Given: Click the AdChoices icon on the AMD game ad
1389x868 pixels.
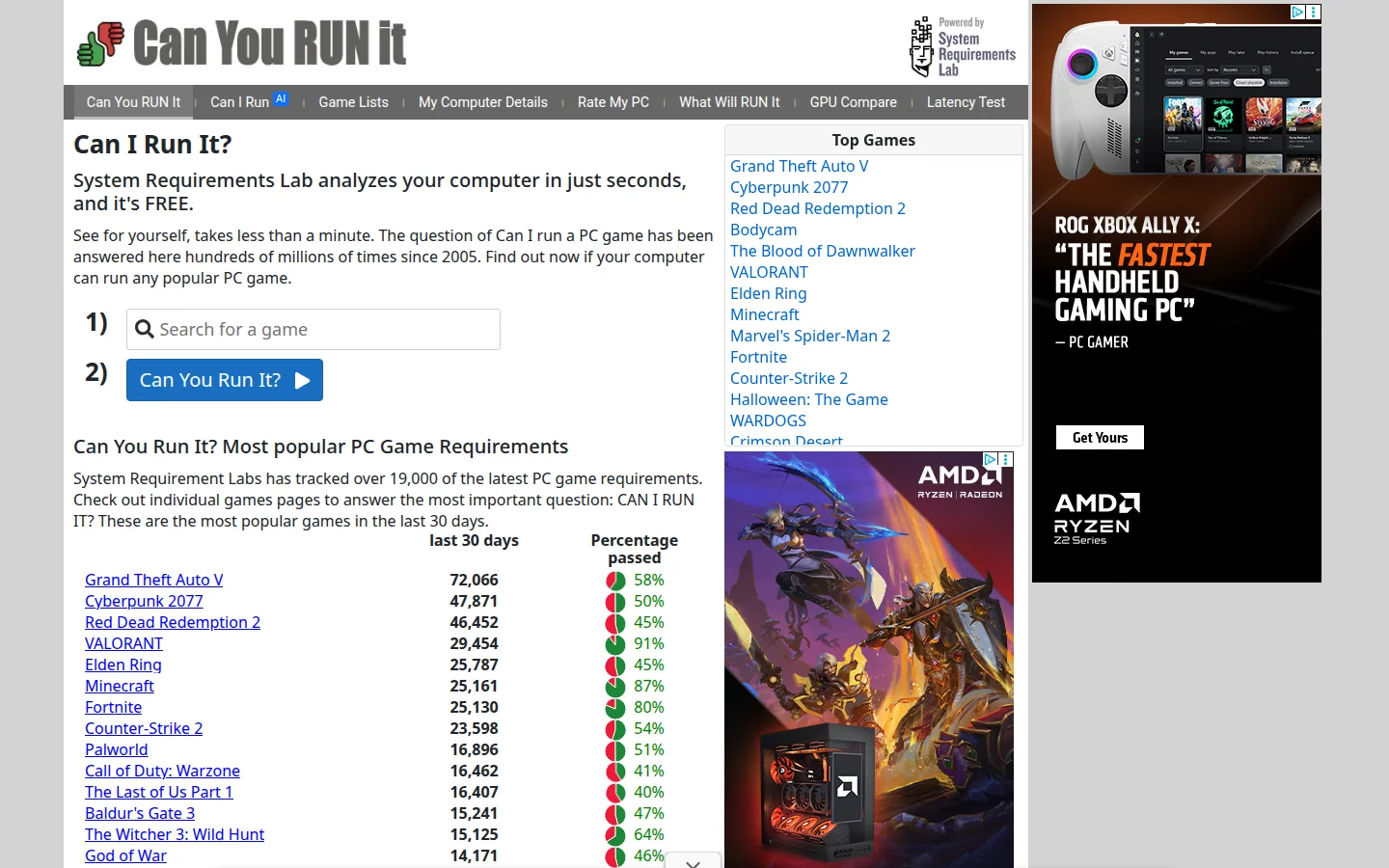Looking at the screenshot, I should 990,460.
